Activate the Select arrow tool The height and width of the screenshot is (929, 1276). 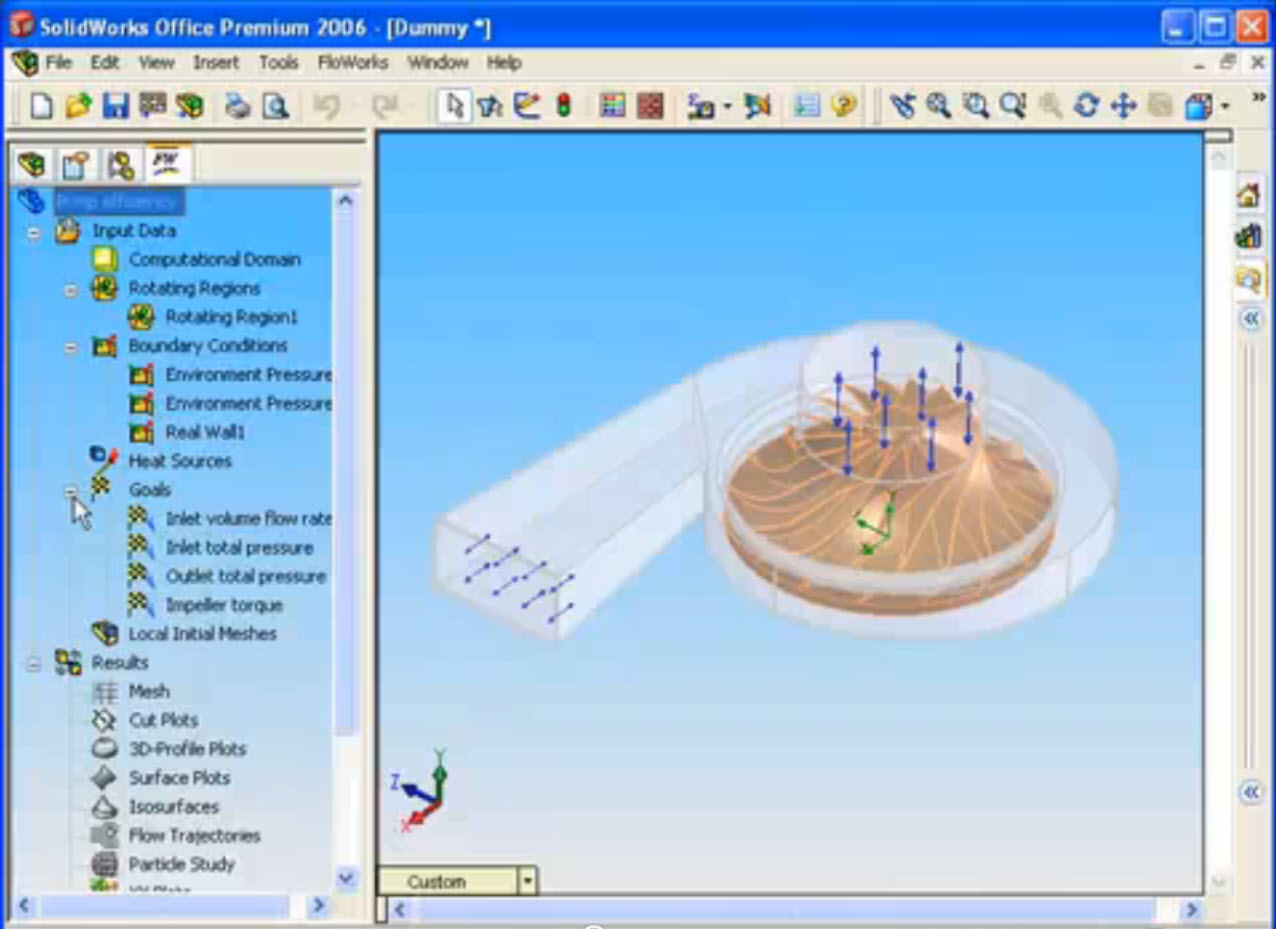pos(455,105)
